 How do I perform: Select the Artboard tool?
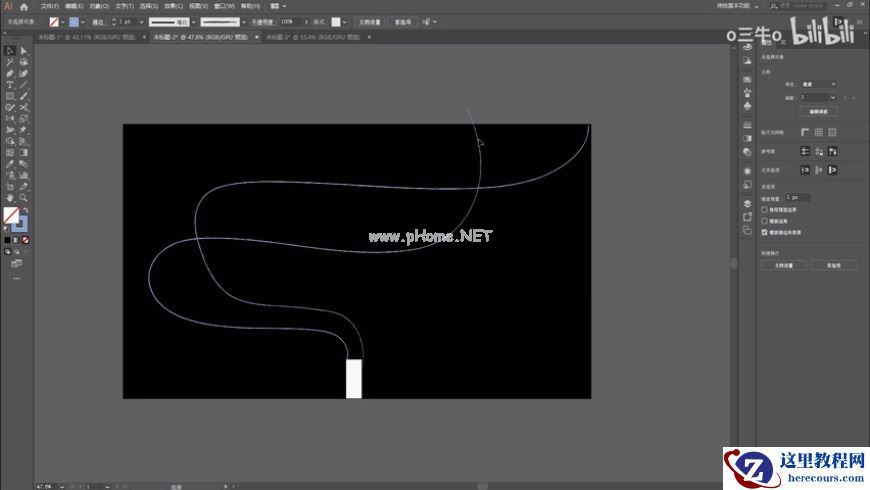[10, 186]
